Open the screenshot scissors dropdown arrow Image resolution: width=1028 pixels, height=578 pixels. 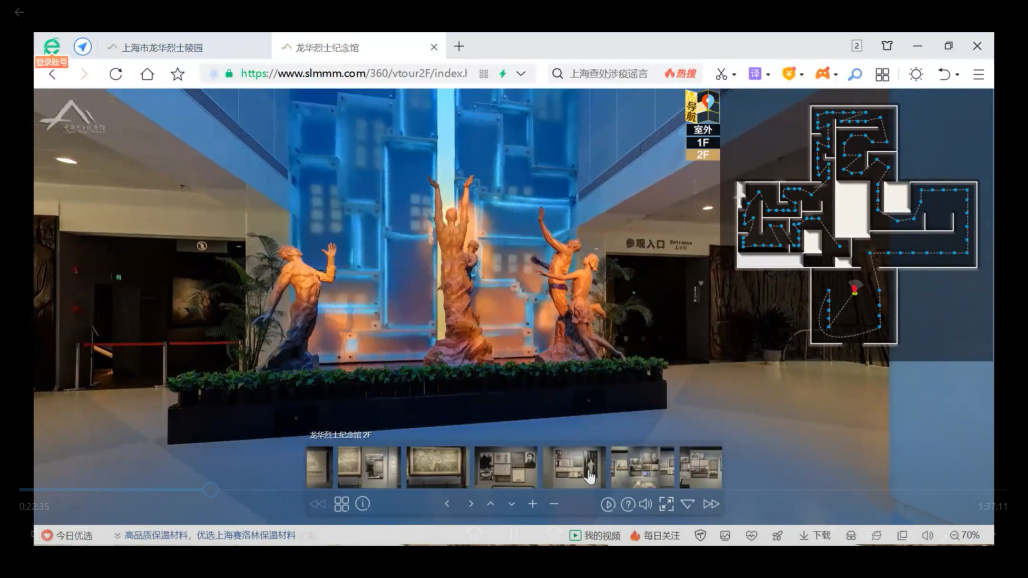[x=734, y=75]
